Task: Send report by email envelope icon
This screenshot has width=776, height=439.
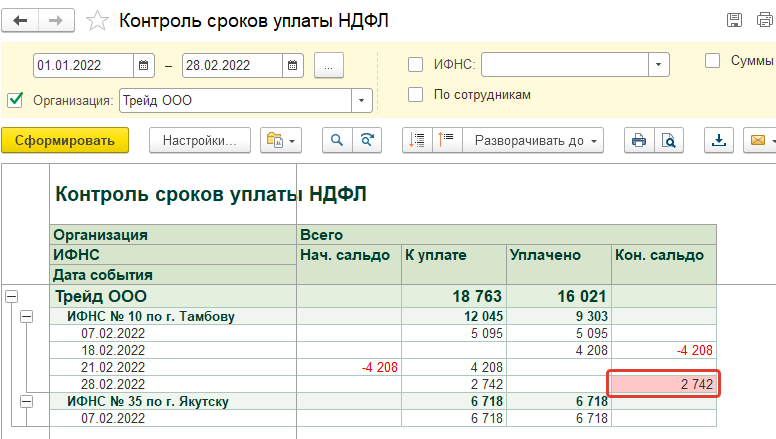Action: (759, 141)
